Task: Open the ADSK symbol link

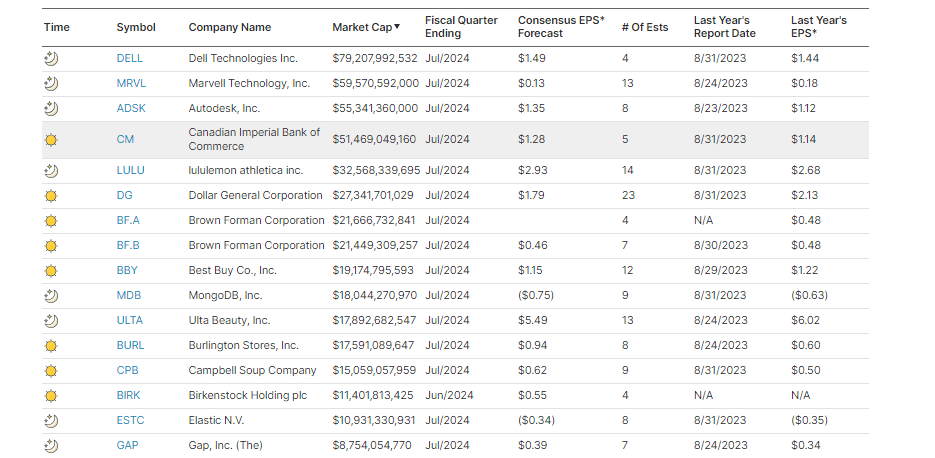Action: [131, 108]
